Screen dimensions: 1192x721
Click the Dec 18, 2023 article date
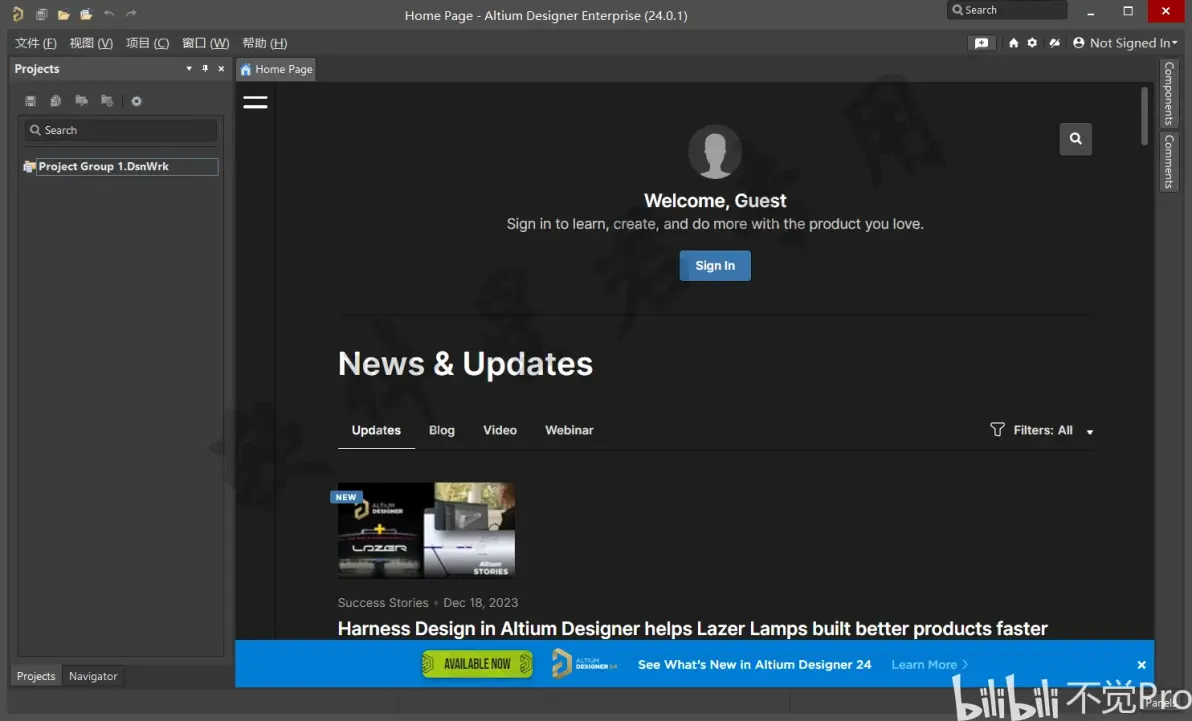(x=480, y=602)
